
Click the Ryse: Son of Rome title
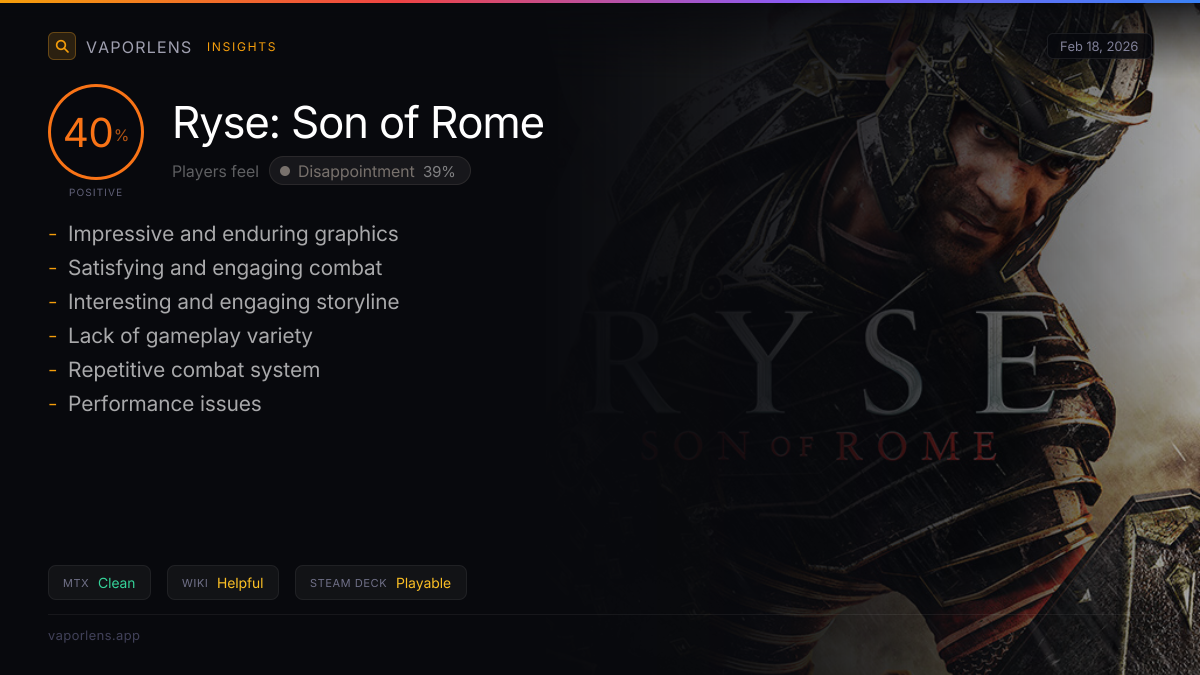click(358, 123)
